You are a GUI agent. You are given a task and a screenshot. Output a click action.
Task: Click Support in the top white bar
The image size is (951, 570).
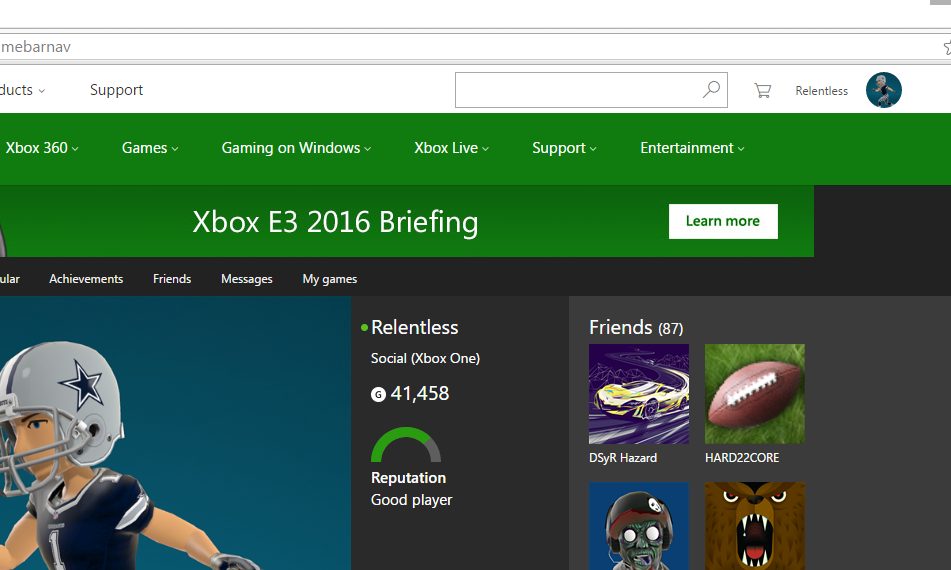[x=116, y=90]
